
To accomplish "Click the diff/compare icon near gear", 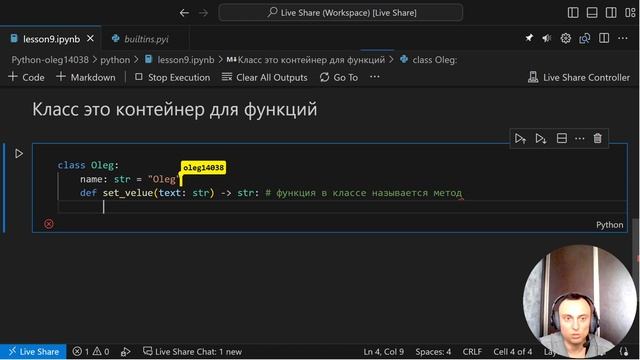I will [x=584, y=38].
